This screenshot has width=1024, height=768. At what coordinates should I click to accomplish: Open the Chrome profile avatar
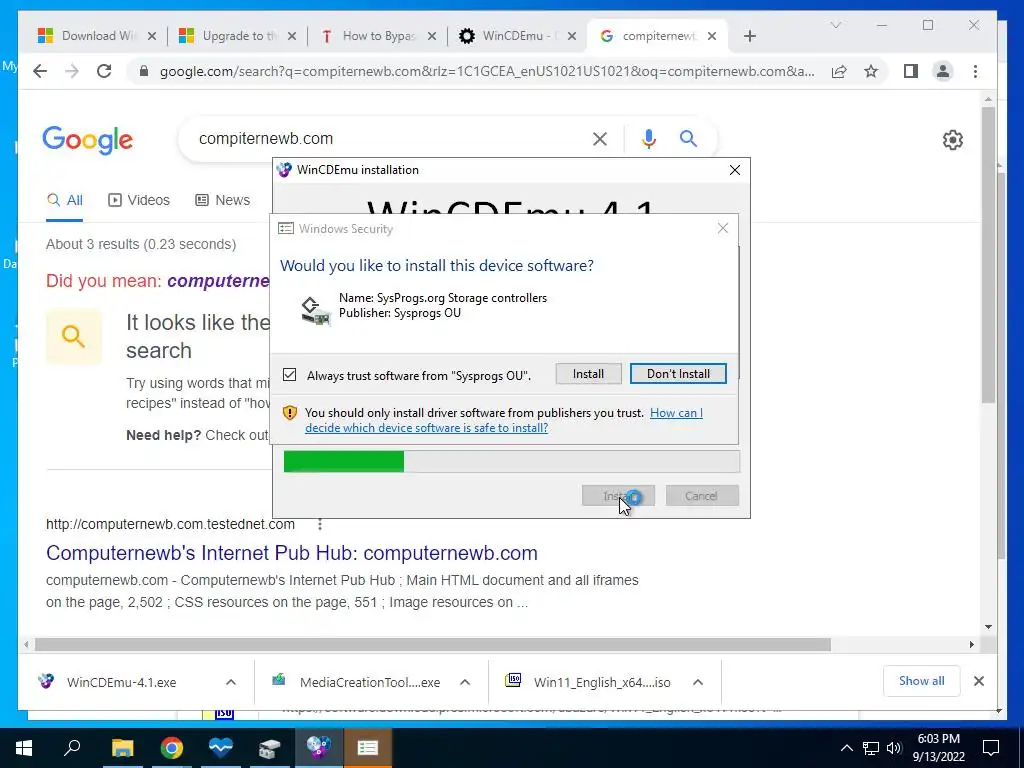coord(942,71)
